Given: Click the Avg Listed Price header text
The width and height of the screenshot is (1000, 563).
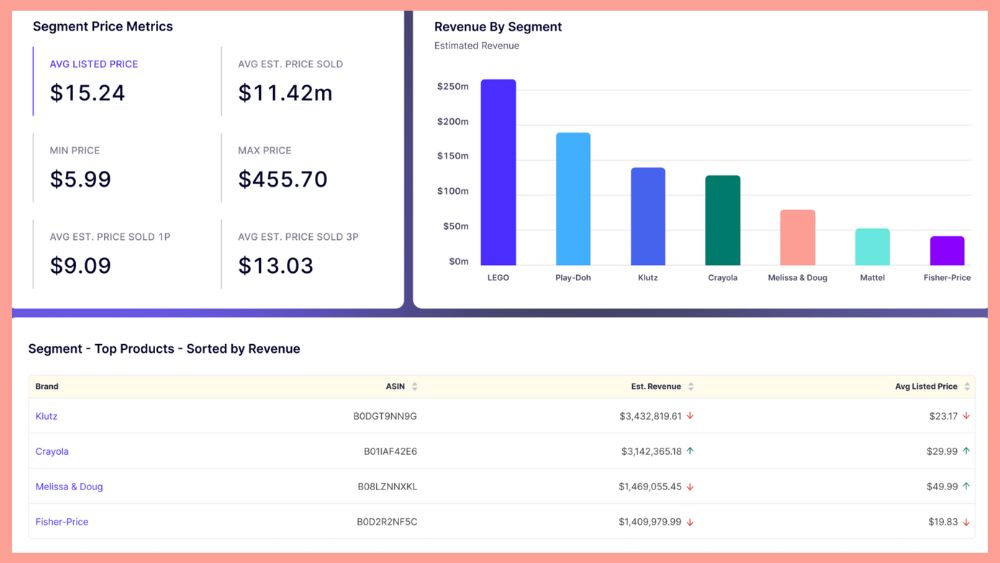Looking at the screenshot, I should click(x=926, y=386).
